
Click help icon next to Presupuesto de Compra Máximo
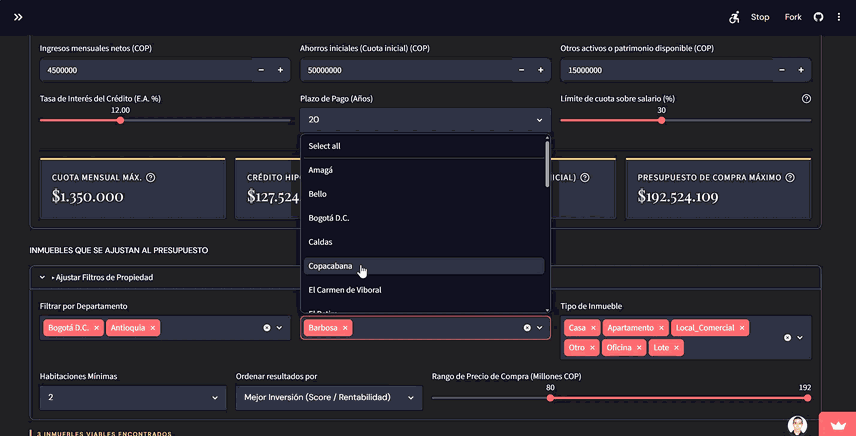click(x=790, y=177)
